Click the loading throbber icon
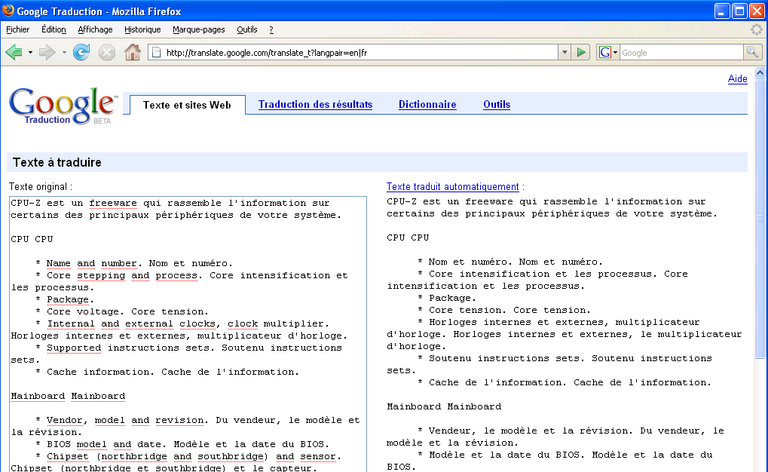Screen dimensions: 768x472 click(x=756, y=29)
